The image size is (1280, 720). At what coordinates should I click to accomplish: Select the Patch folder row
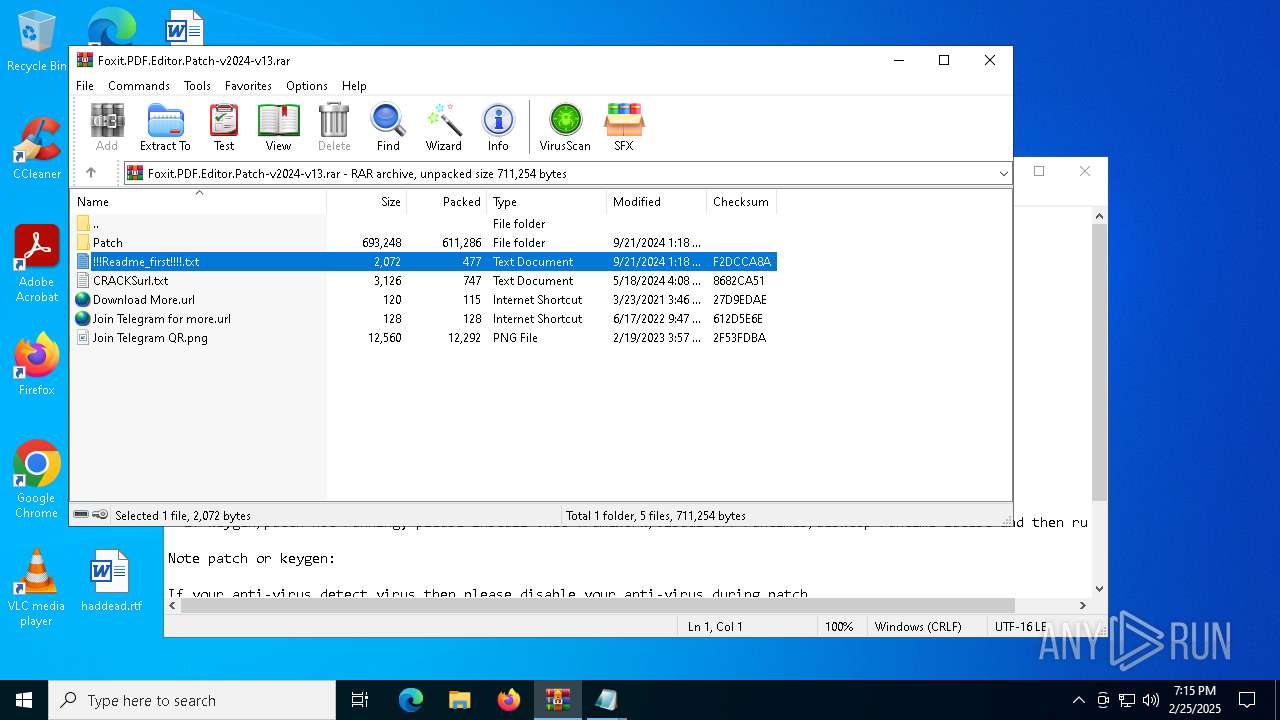pos(424,243)
